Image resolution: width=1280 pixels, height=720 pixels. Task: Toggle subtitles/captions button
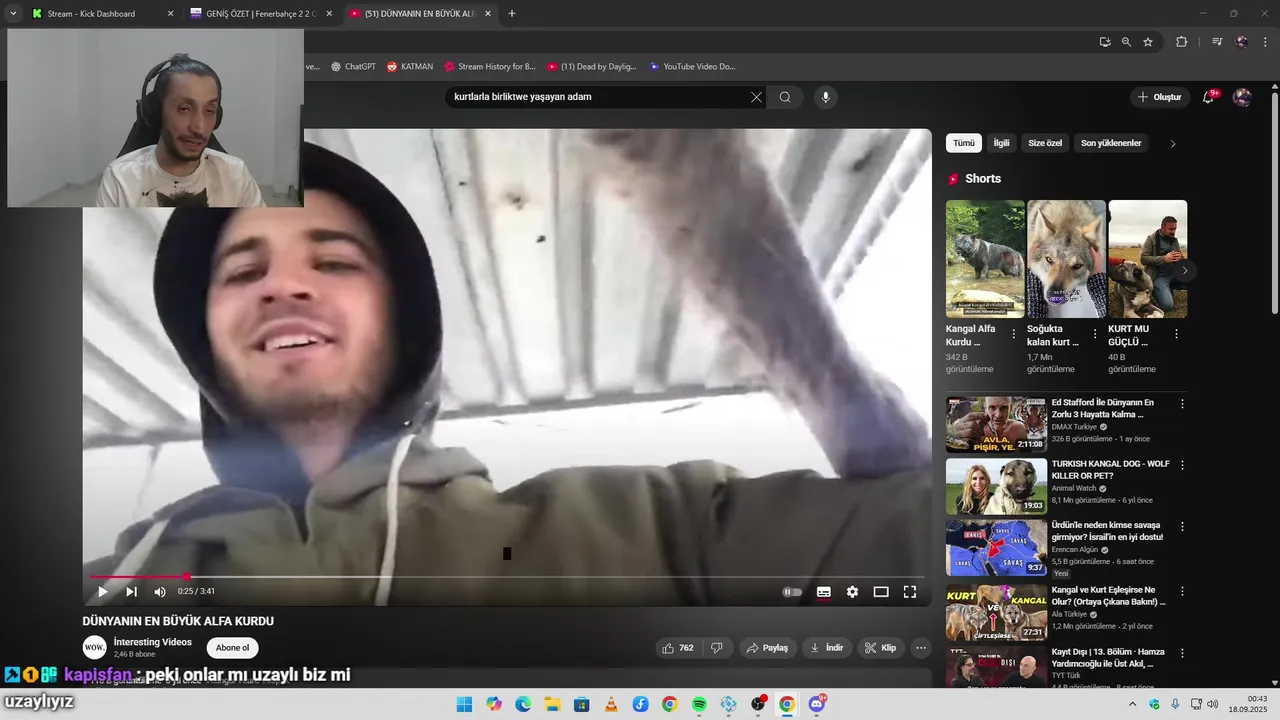click(x=823, y=592)
